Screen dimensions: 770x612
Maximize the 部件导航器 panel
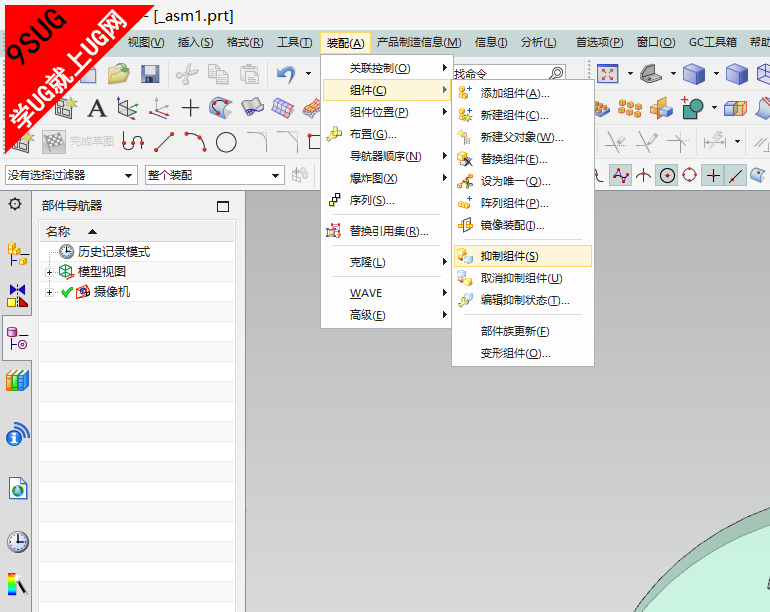tap(223, 206)
